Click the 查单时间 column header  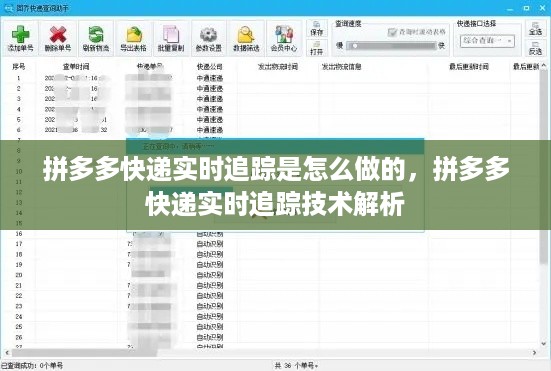point(76,66)
